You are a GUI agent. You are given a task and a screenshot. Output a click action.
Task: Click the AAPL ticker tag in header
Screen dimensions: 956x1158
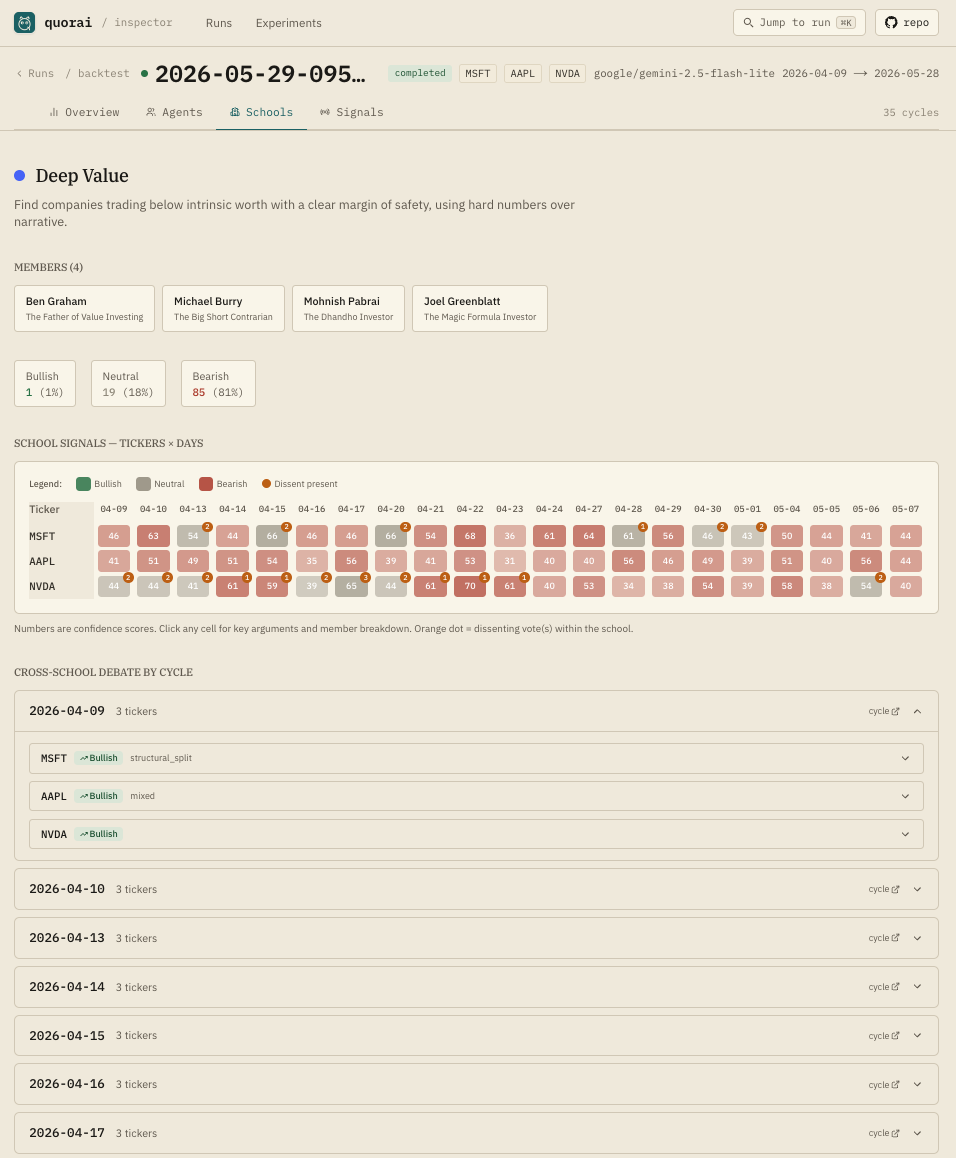pos(522,73)
